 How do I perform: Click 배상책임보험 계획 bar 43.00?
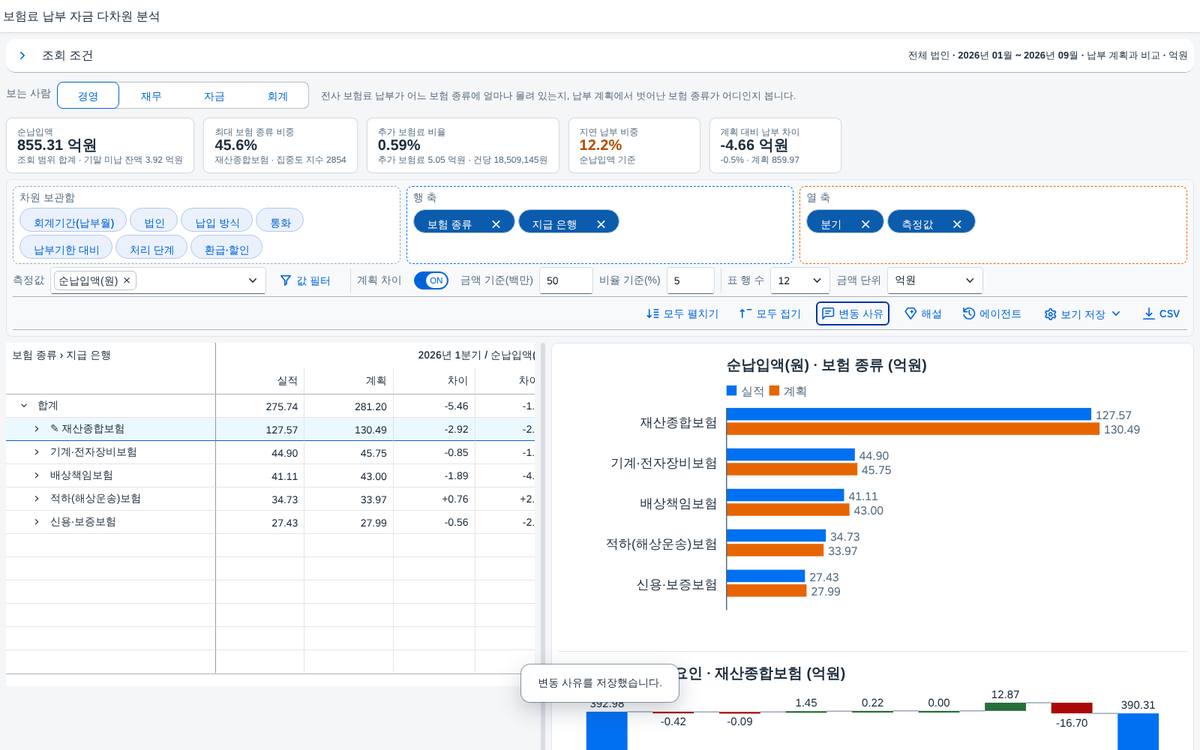(x=788, y=510)
